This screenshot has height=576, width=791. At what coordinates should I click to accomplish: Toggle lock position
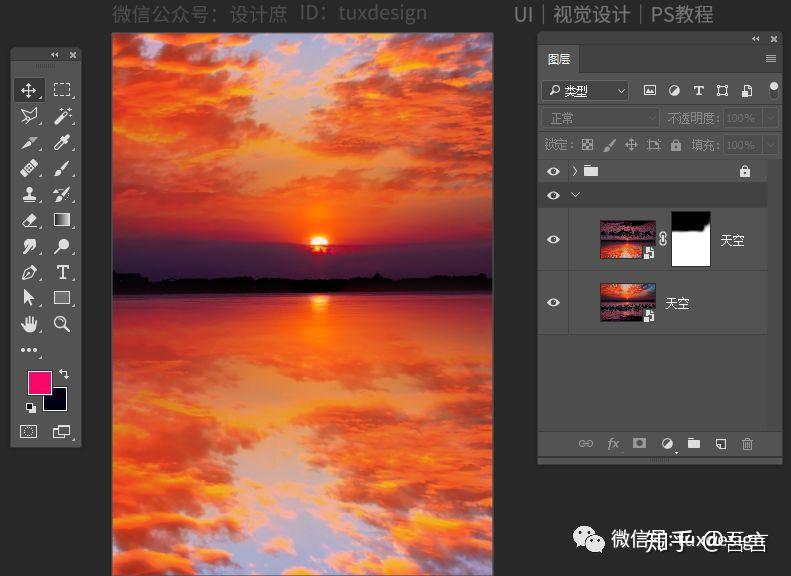pyautogui.click(x=631, y=145)
